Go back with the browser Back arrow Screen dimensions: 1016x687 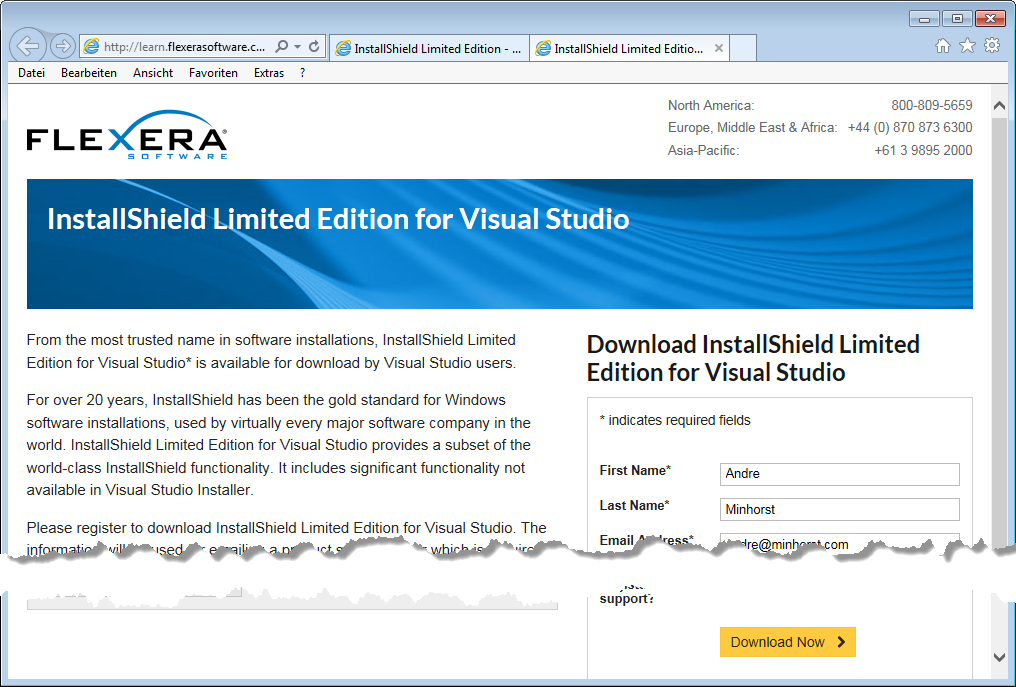point(28,46)
